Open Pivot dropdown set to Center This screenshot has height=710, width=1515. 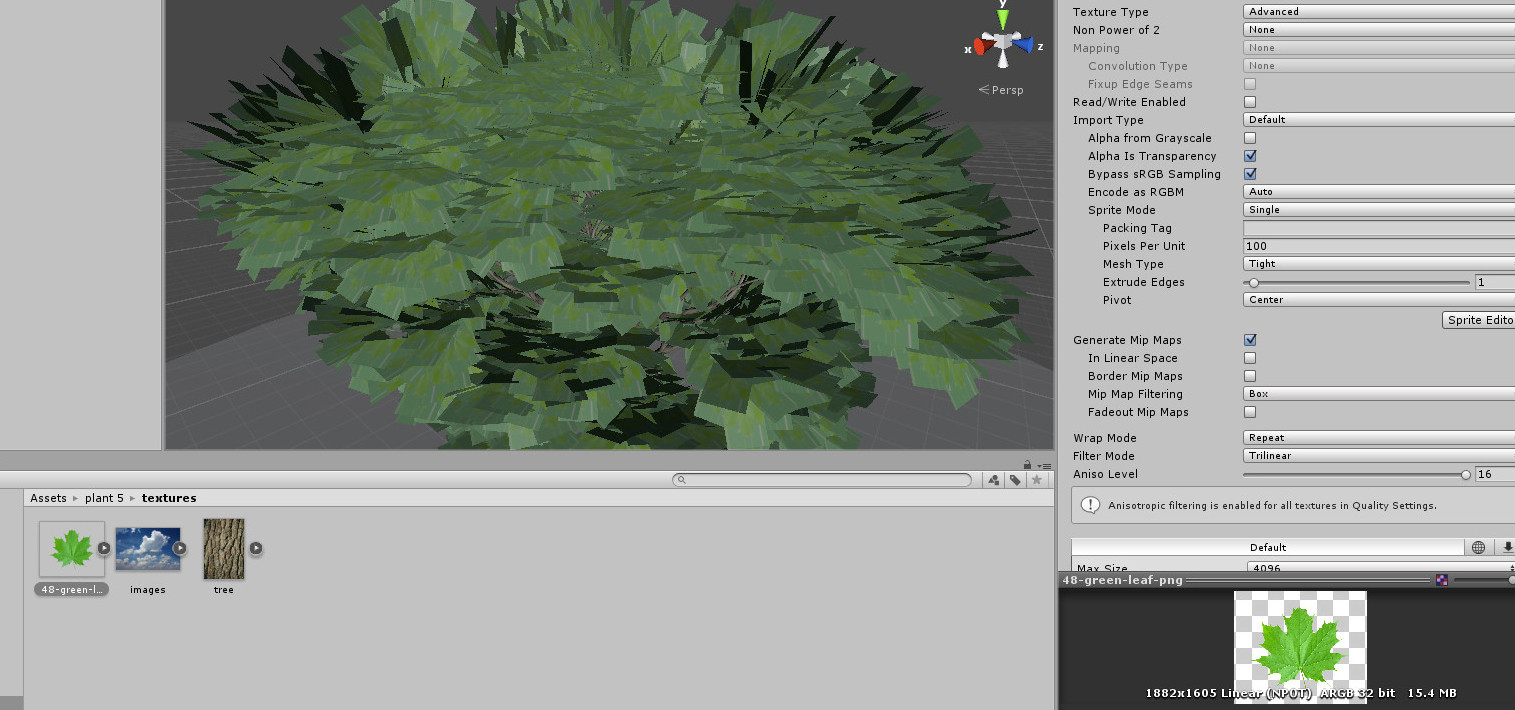[1379, 300]
